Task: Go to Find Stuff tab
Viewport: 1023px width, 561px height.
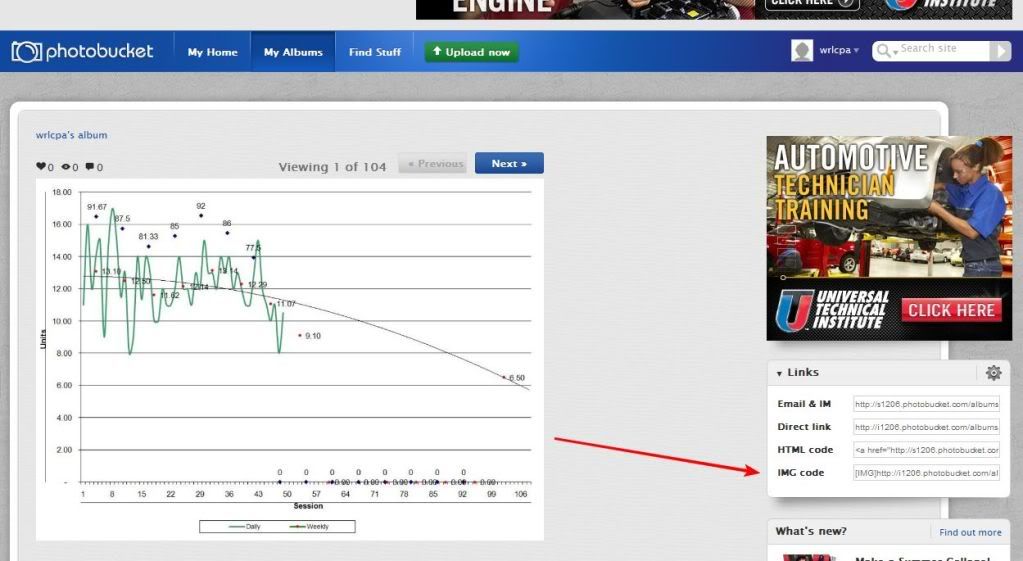Action: [x=375, y=52]
